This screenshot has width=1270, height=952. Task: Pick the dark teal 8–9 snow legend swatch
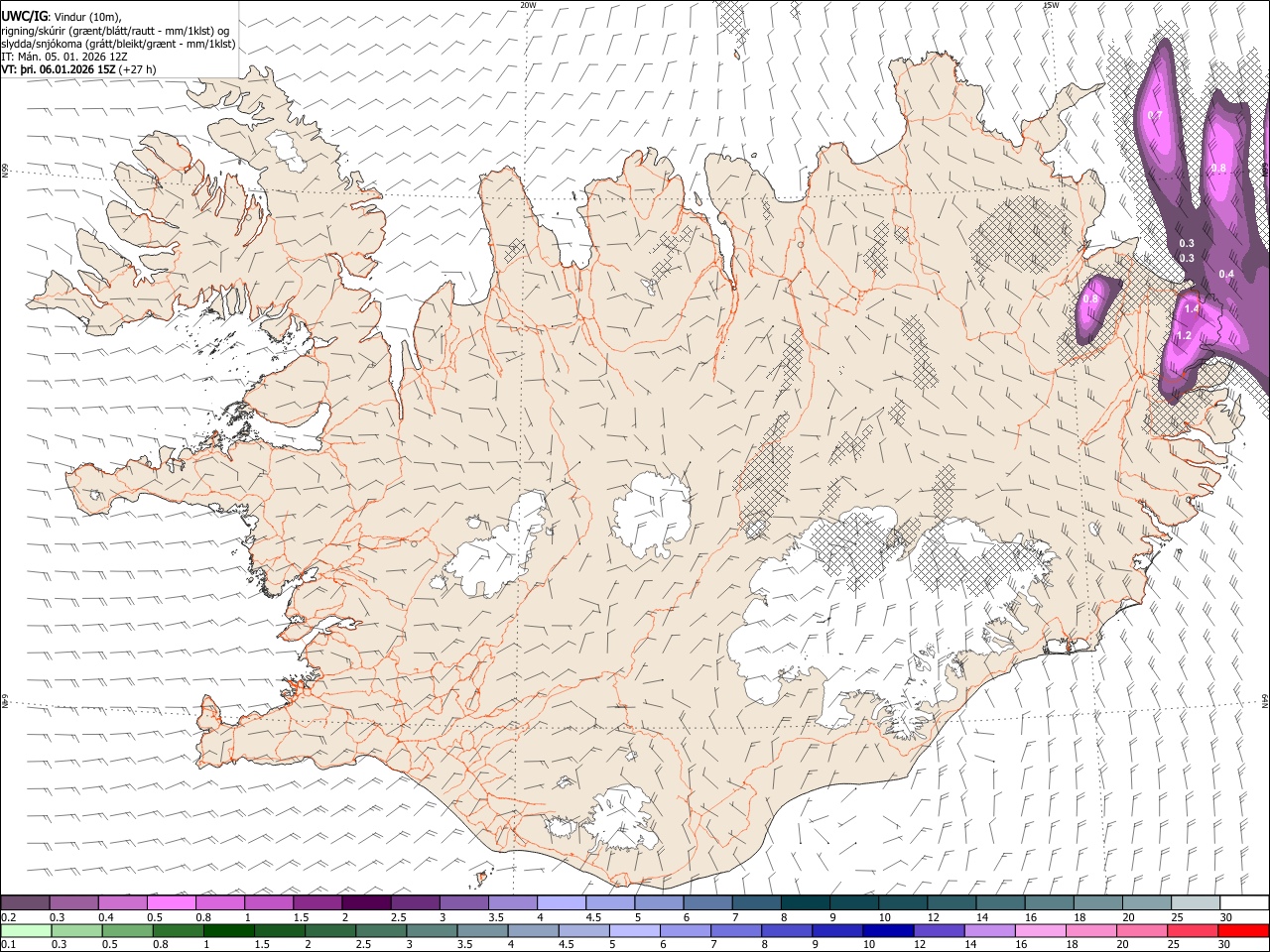804,902
